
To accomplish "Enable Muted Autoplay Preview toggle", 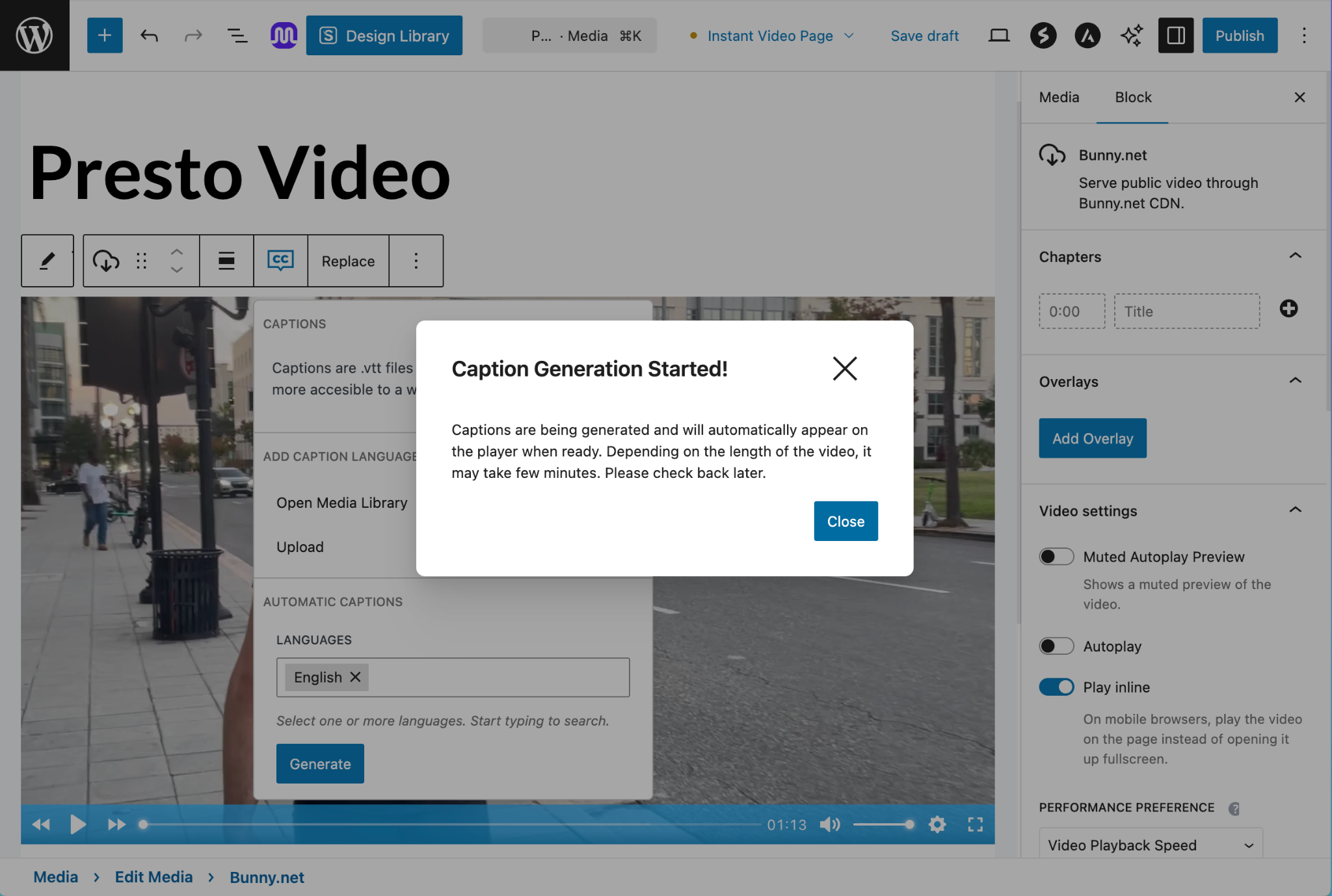I will [x=1056, y=557].
